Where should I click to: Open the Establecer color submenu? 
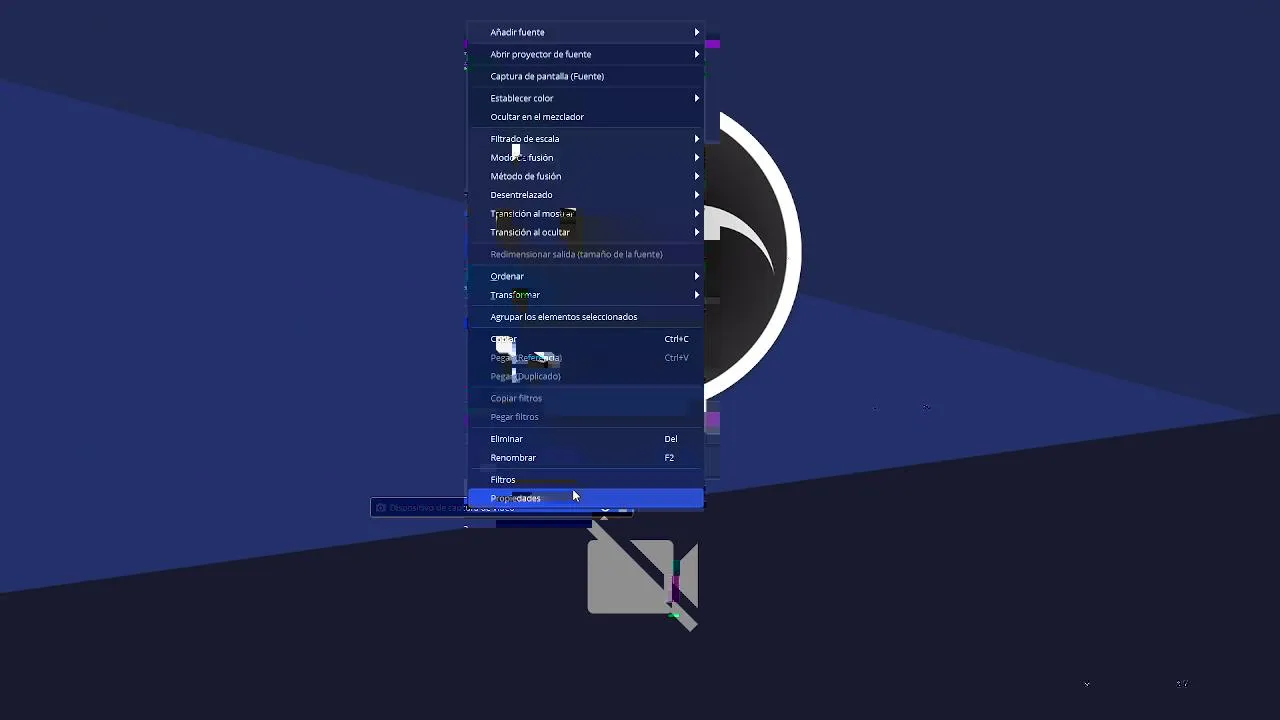(x=586, y=98)
